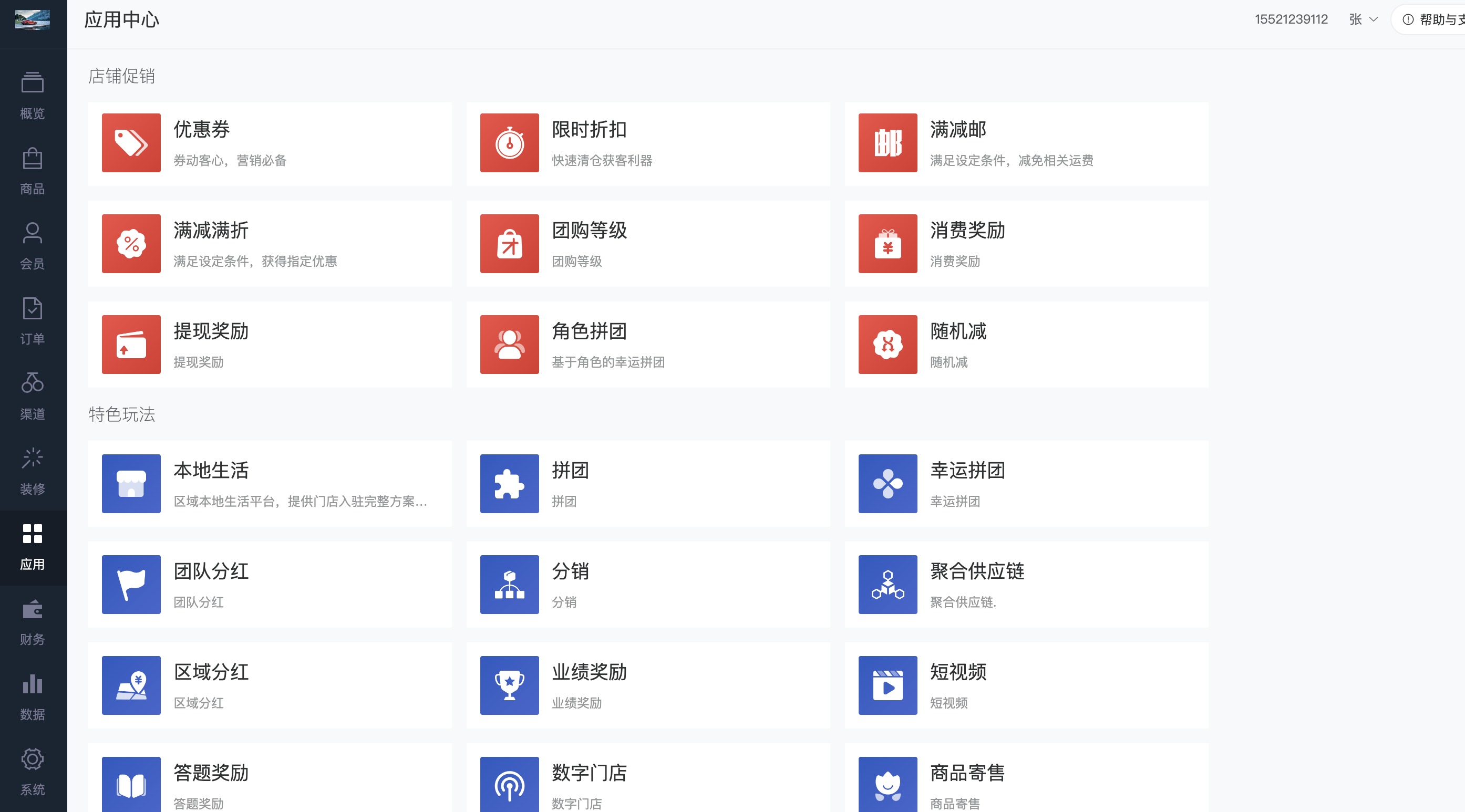Image resolution: width=1465 pixels, height=812 pixels.
Task: Click the 满减邮 mail icon
Action: point(887,143)
